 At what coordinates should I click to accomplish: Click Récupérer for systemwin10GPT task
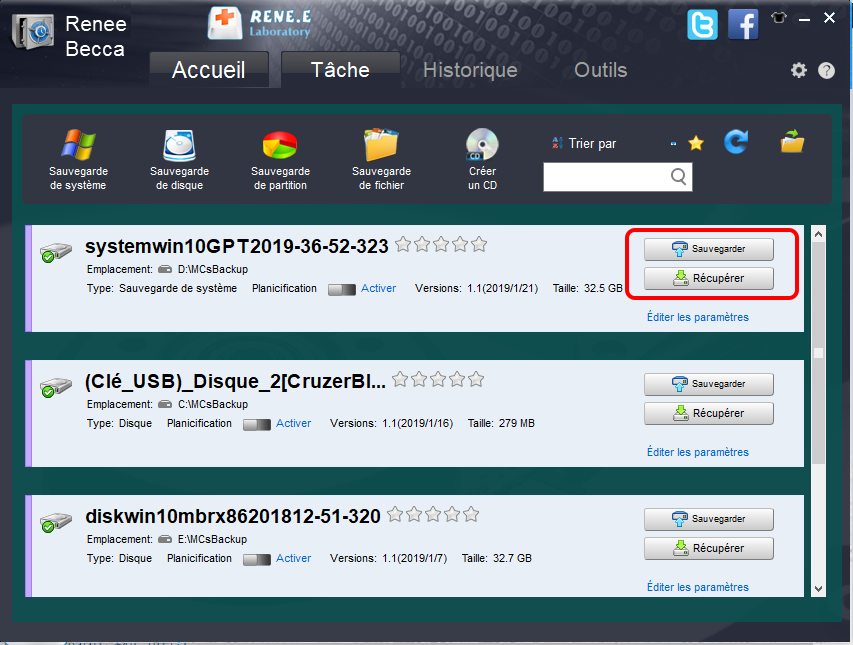coord(708,278)
